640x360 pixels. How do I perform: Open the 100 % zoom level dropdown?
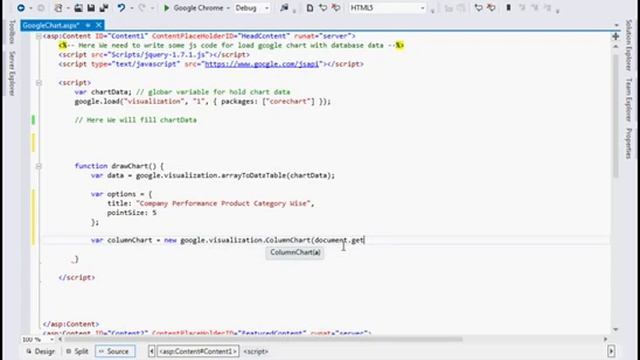pos(52,340)
